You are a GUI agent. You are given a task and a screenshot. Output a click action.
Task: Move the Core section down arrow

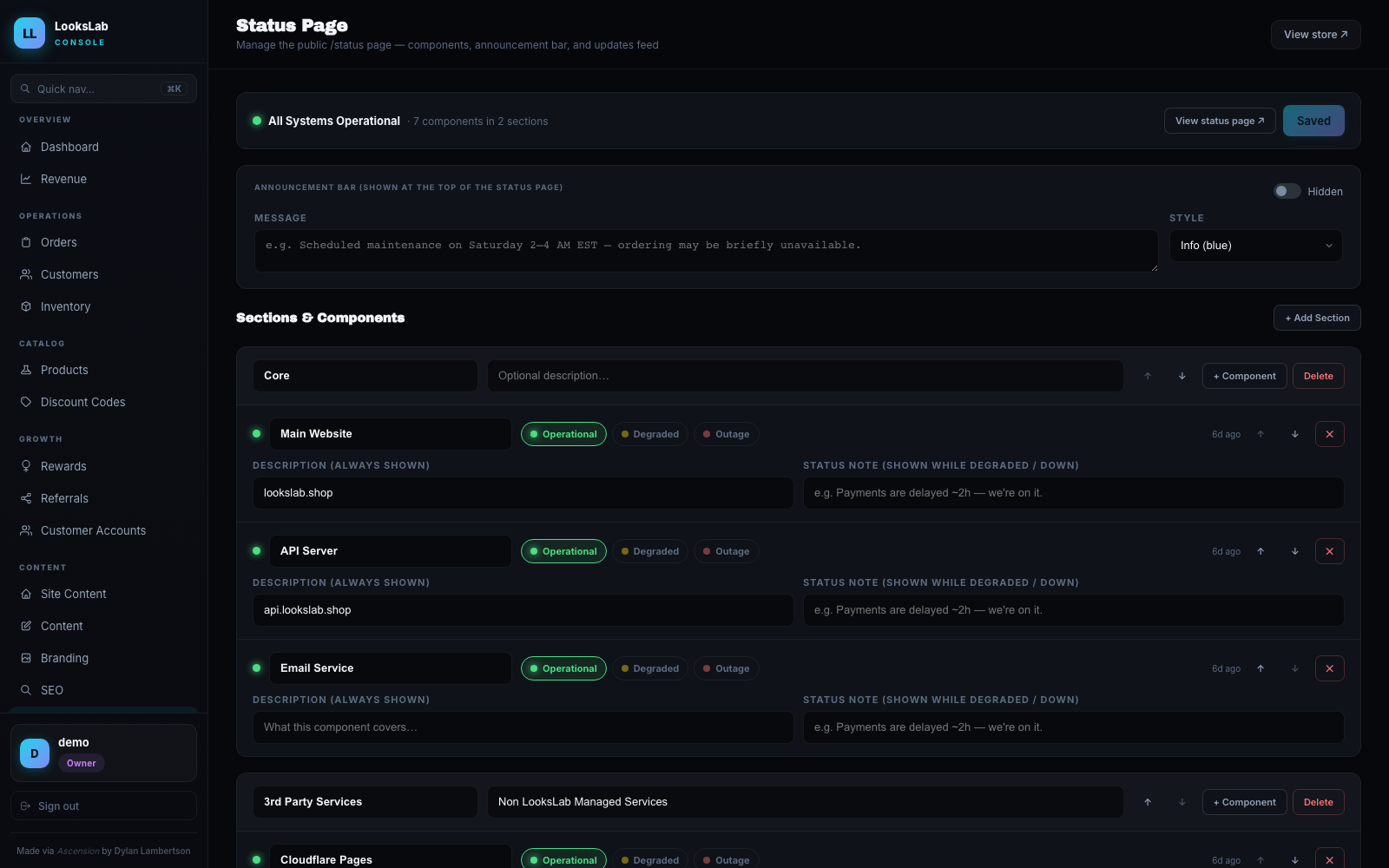tap(1182, 376)
